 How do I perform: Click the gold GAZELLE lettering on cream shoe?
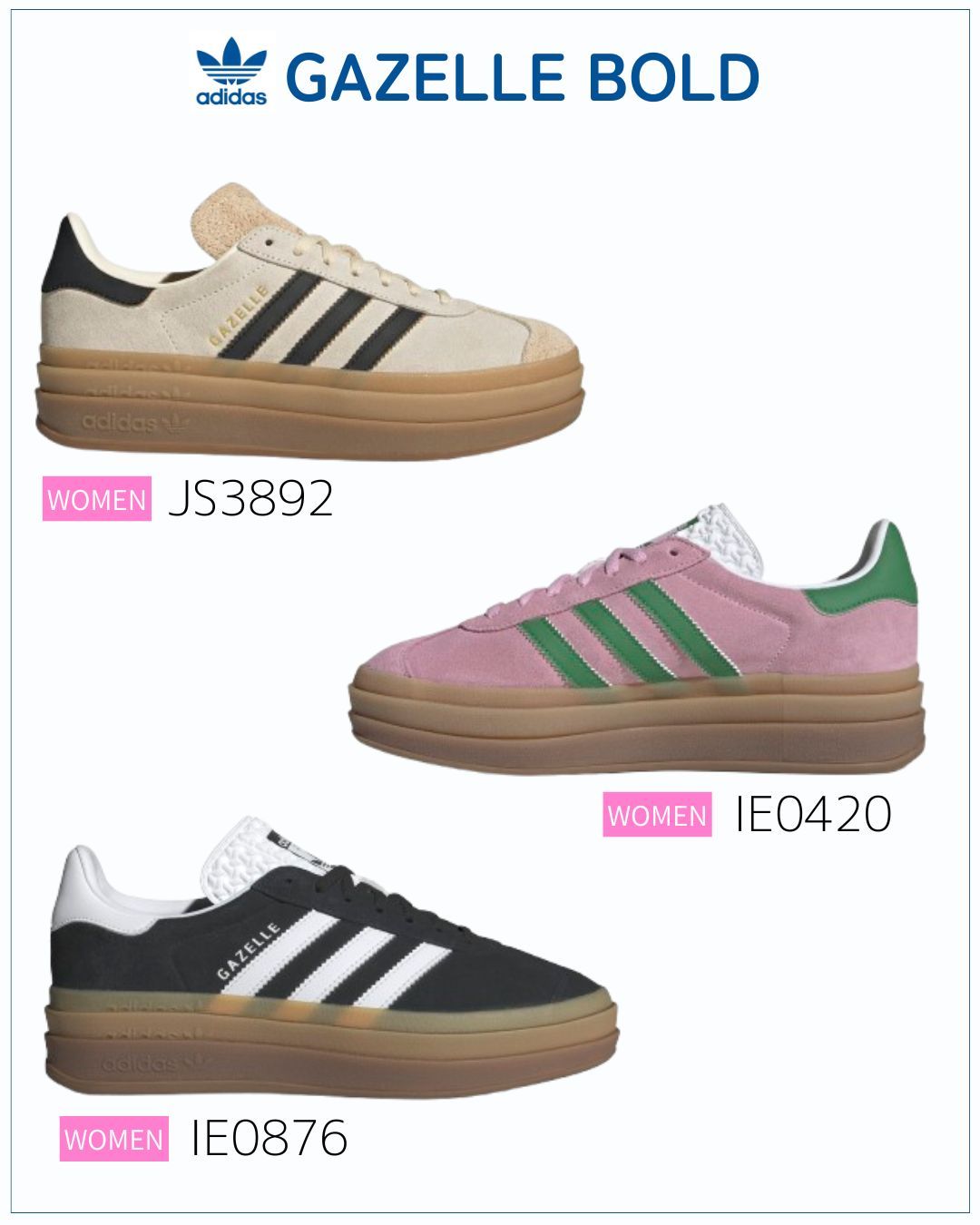[238, 316]
